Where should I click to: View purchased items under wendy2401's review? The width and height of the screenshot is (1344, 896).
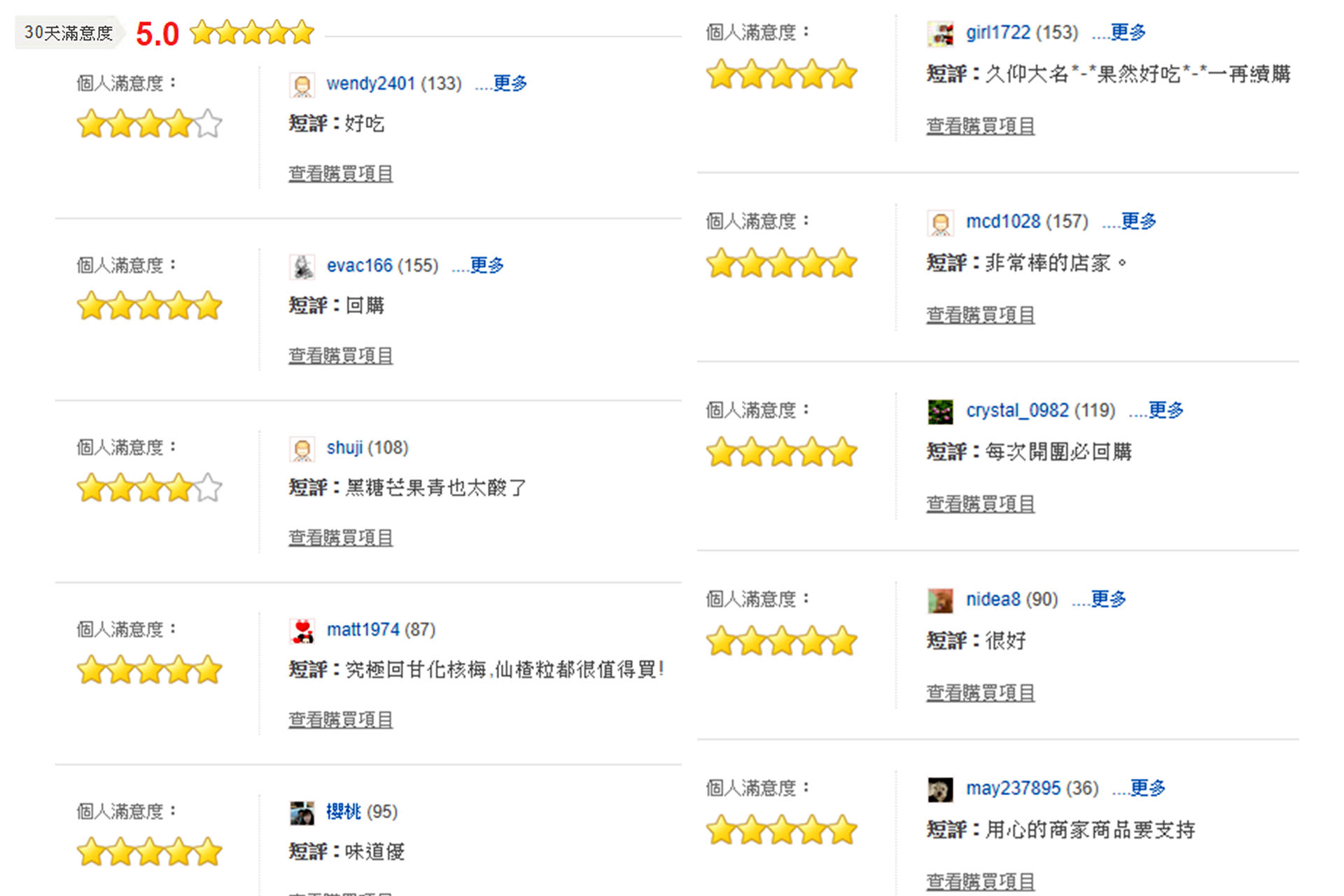(x=341, y=174)
